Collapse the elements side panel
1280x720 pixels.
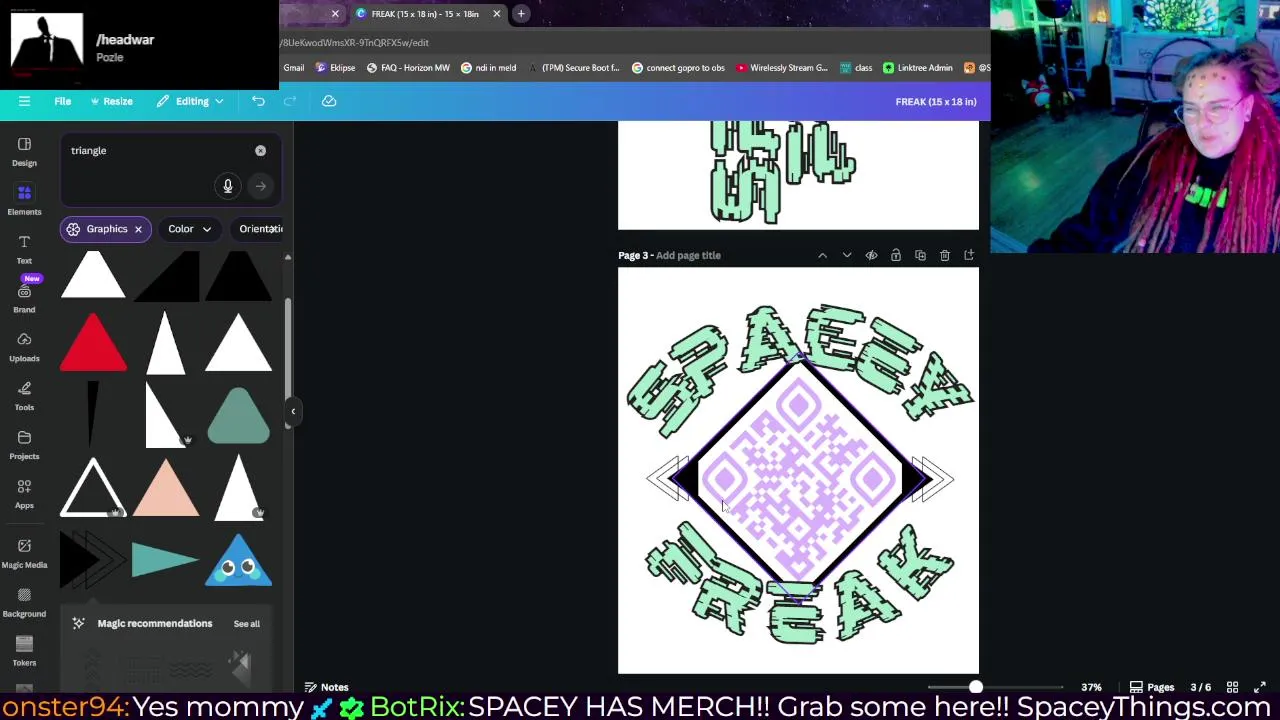pos(293,411)
